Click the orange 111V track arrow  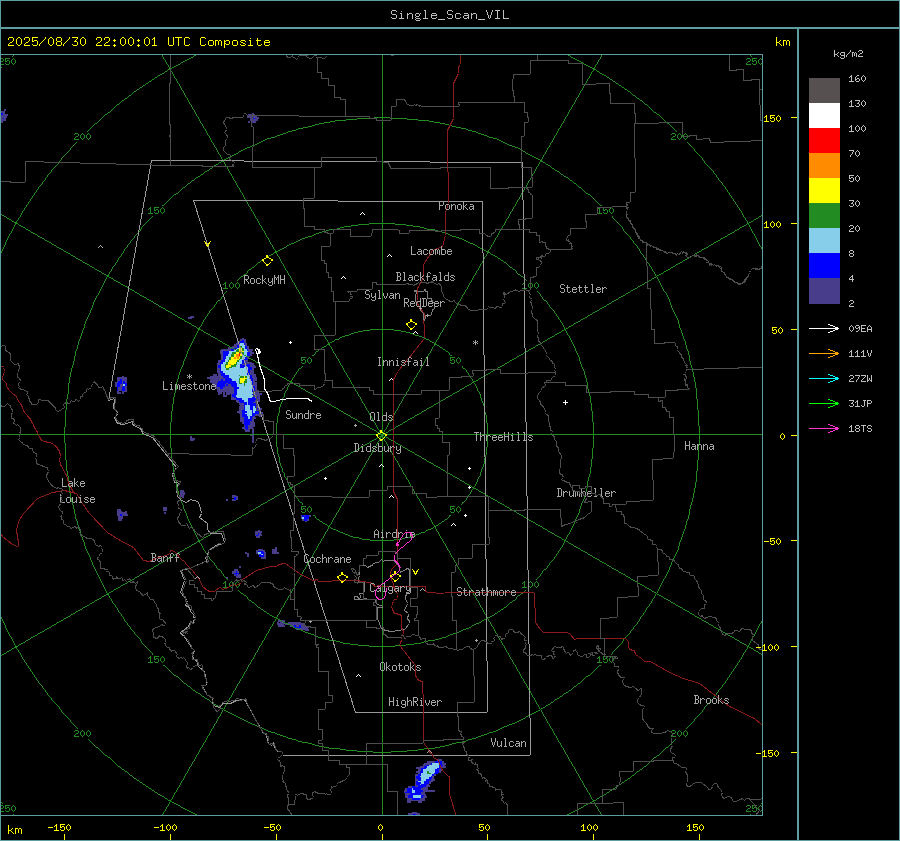(x=824, y=354)
